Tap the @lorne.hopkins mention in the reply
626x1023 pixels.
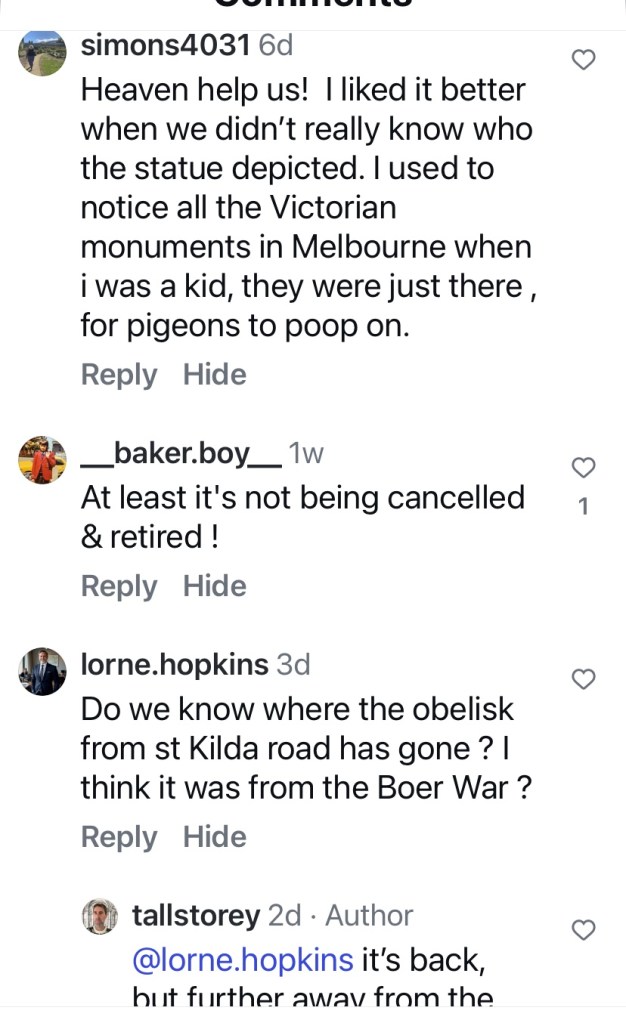click(242, 960)
